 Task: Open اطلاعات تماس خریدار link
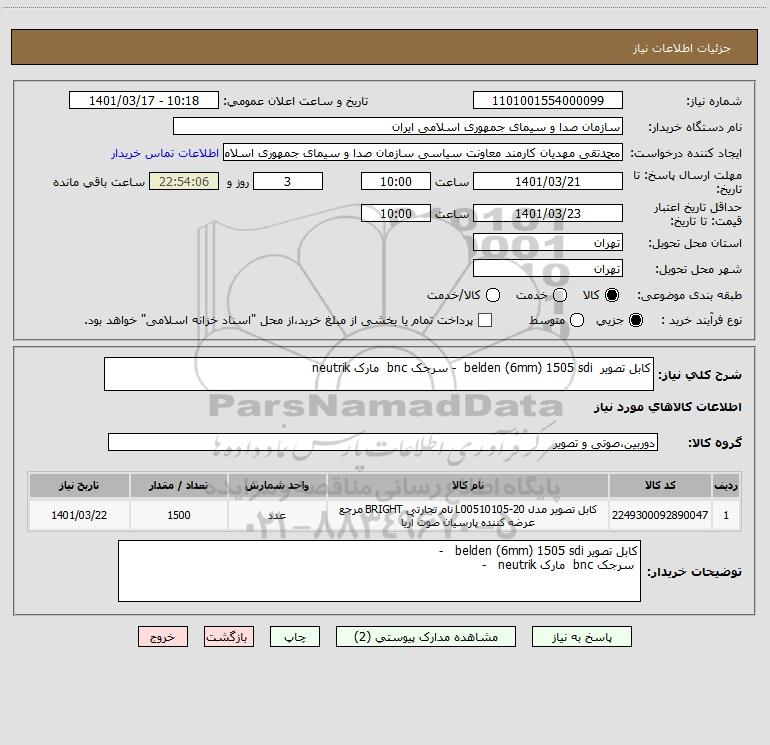[165, 153]
